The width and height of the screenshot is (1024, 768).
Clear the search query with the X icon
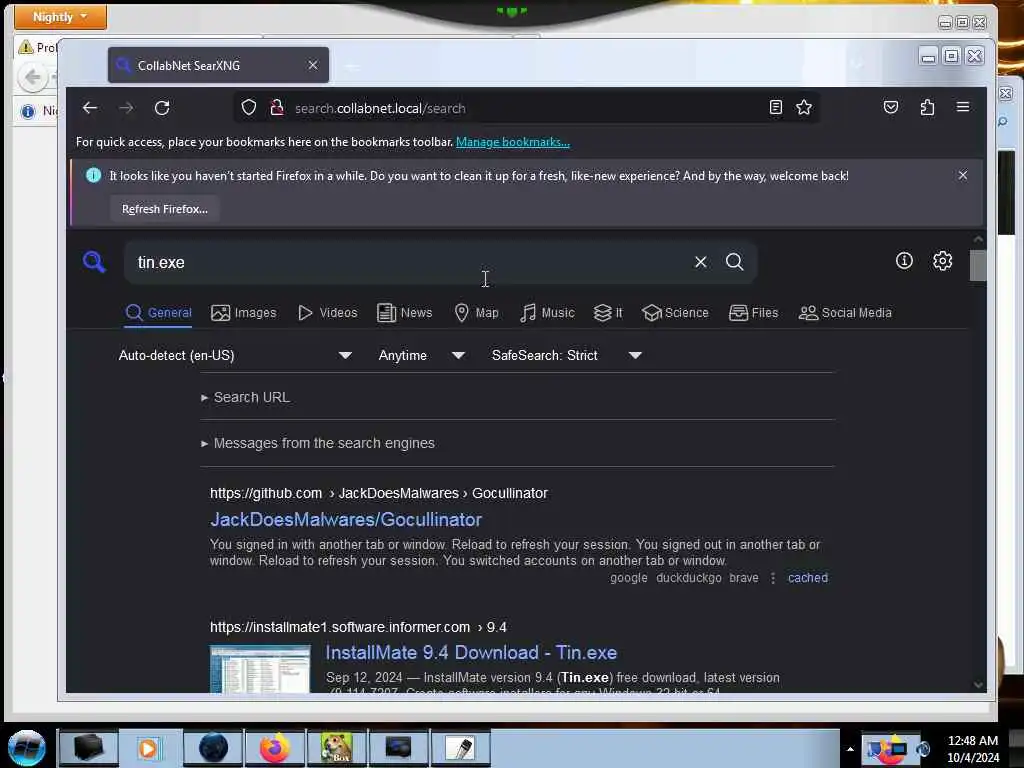701,262
